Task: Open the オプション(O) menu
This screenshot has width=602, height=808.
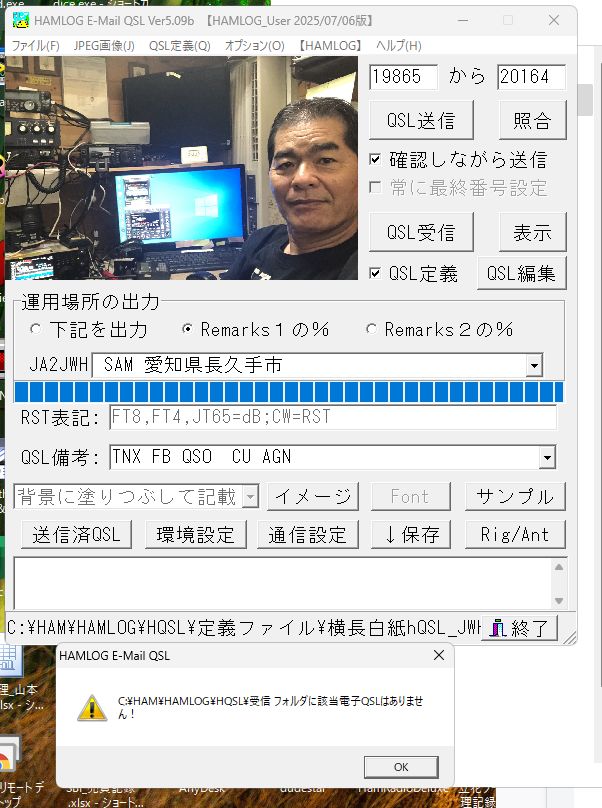Action: 254,46
